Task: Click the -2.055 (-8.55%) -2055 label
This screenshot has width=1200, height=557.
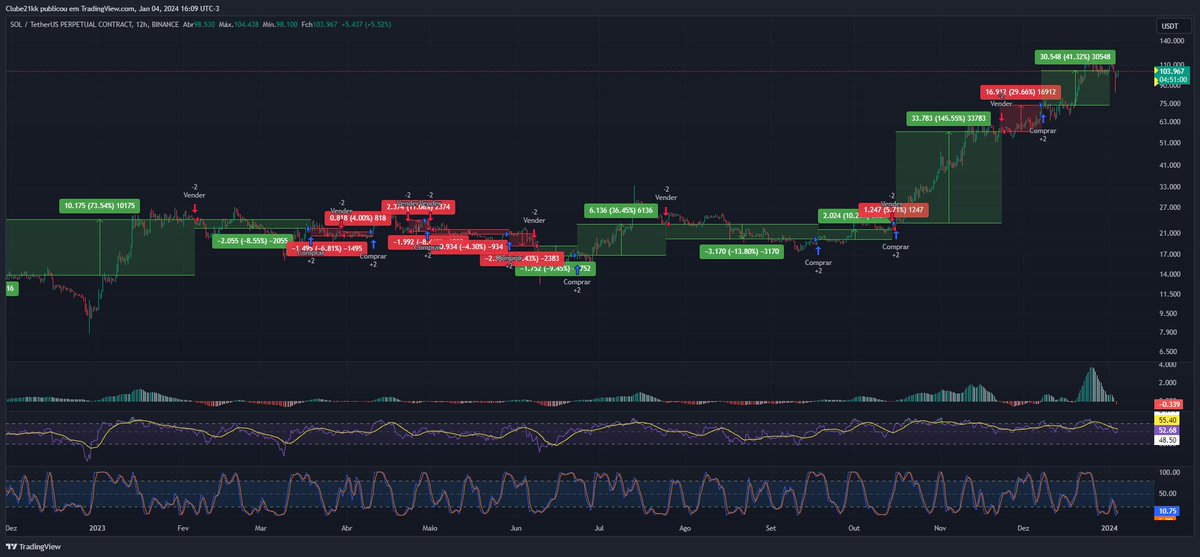Action: (253, 241)
